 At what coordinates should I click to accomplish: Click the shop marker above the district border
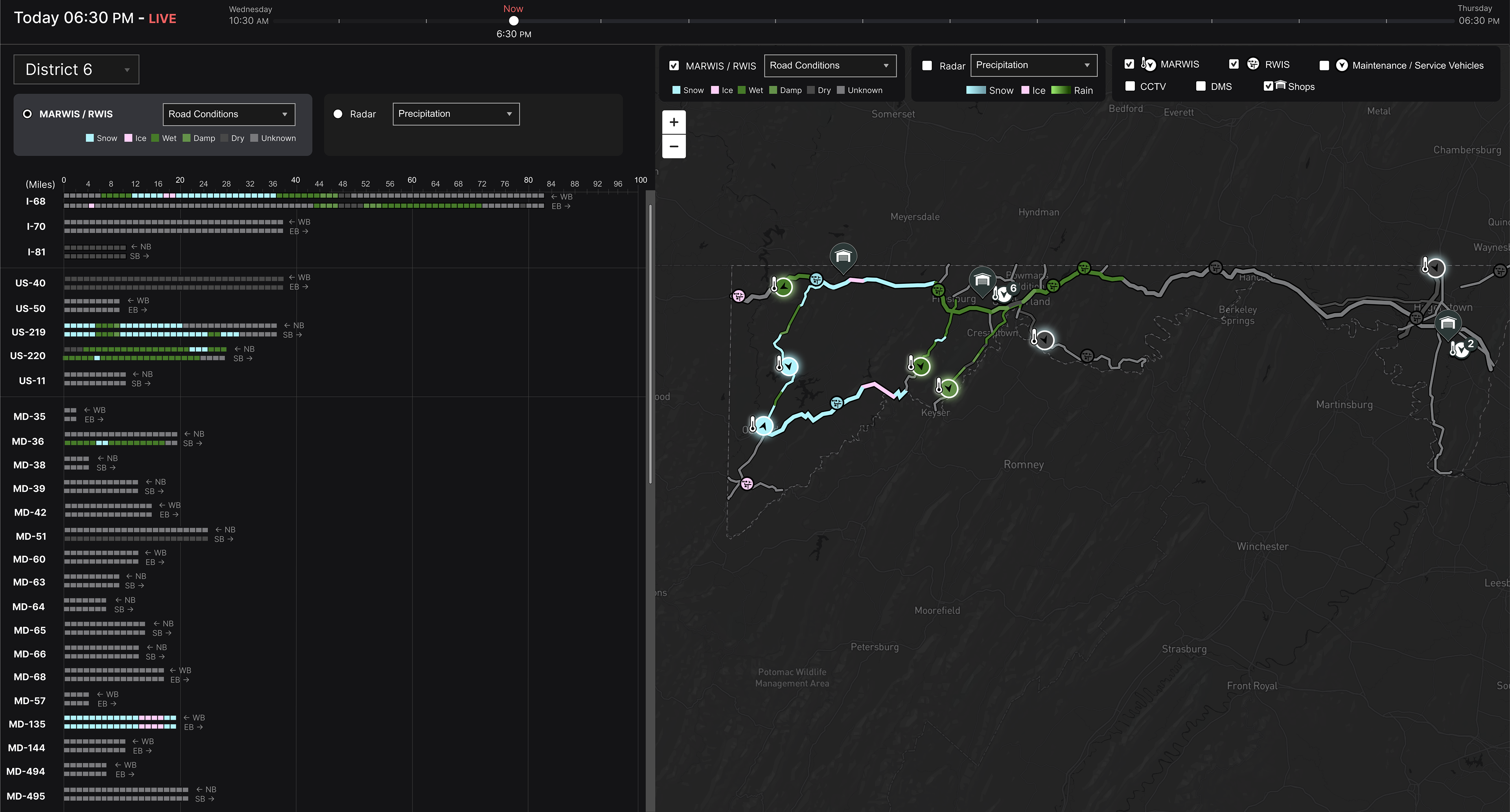[x=843, y=257]
